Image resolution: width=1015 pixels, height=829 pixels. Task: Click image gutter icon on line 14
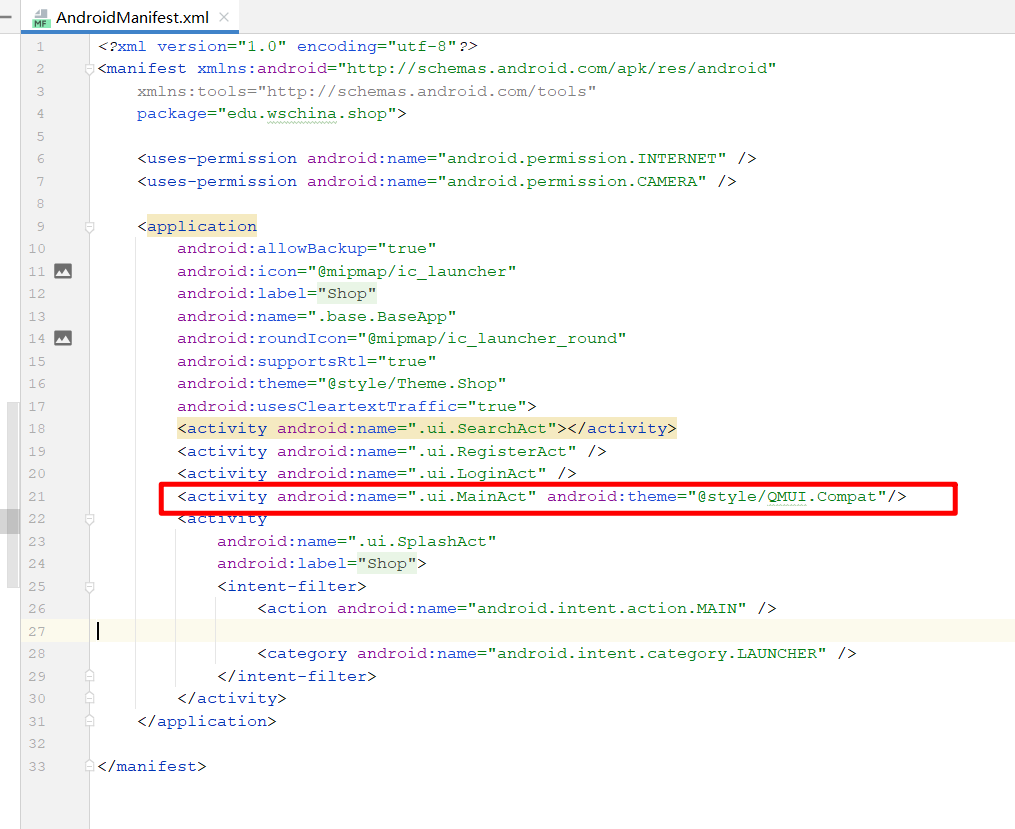pos(63,338)
